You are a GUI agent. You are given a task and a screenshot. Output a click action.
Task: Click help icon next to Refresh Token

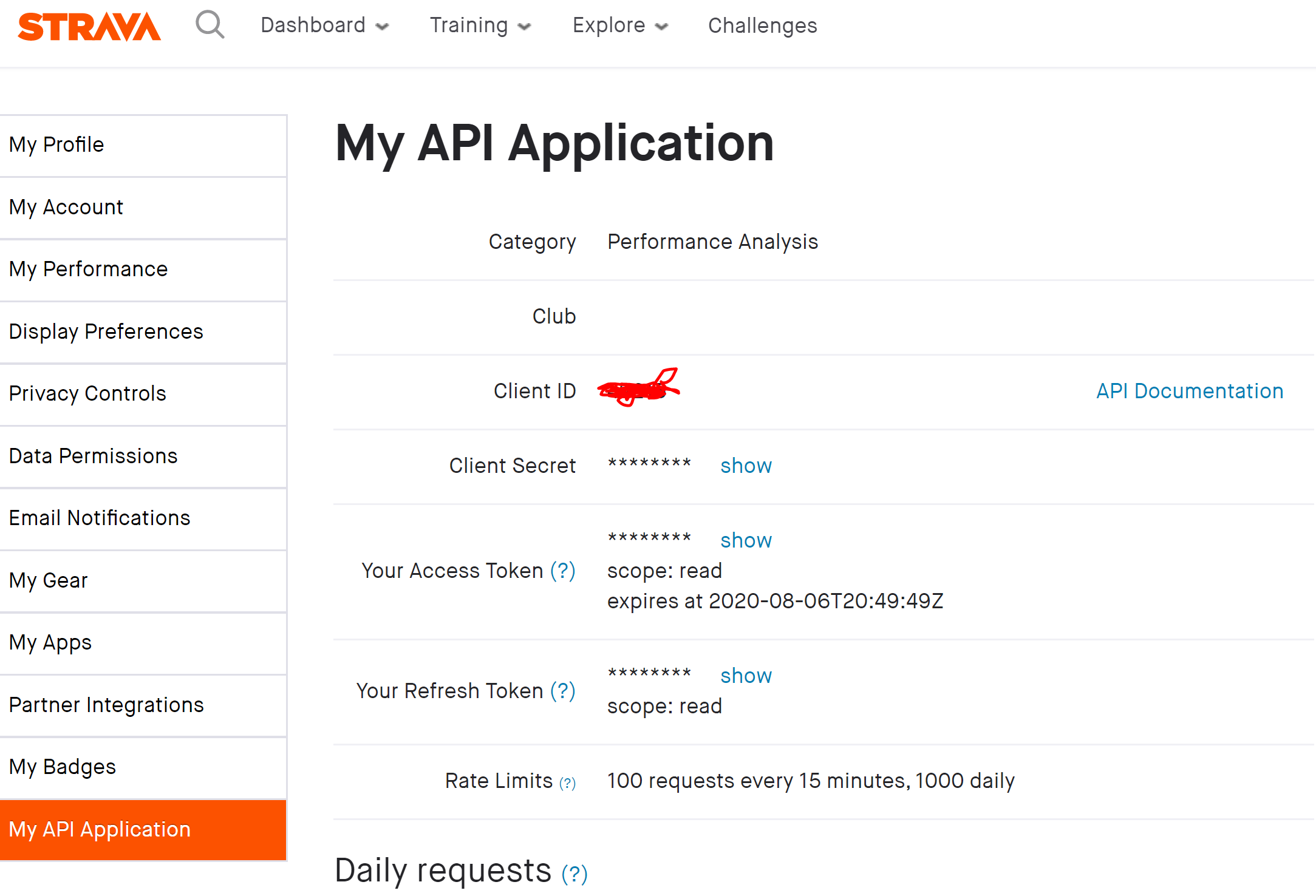(x=562, y=691)
